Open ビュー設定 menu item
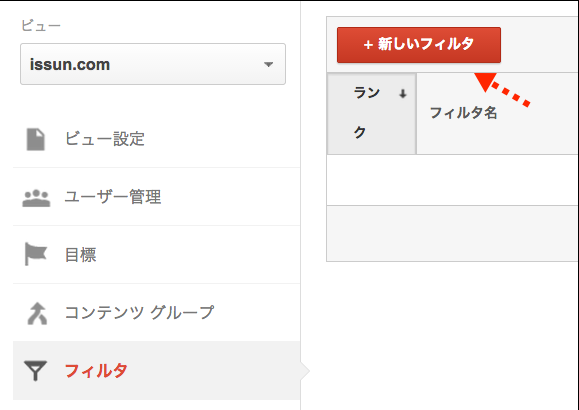Viewport: 579px width, 410px height. pyautogui.click(x=157, y=139)
